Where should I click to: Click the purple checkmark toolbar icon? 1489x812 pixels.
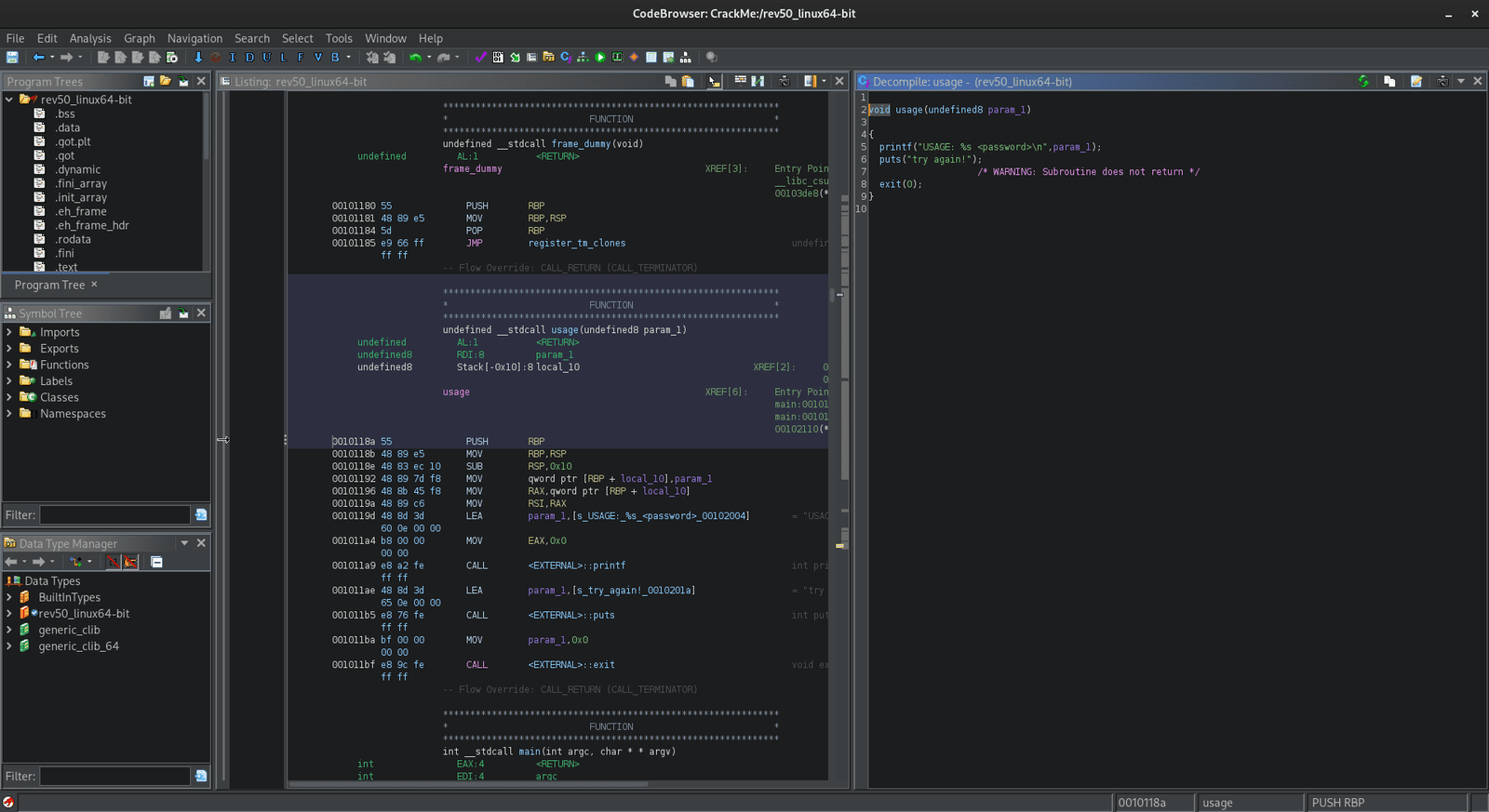(481, 58)
